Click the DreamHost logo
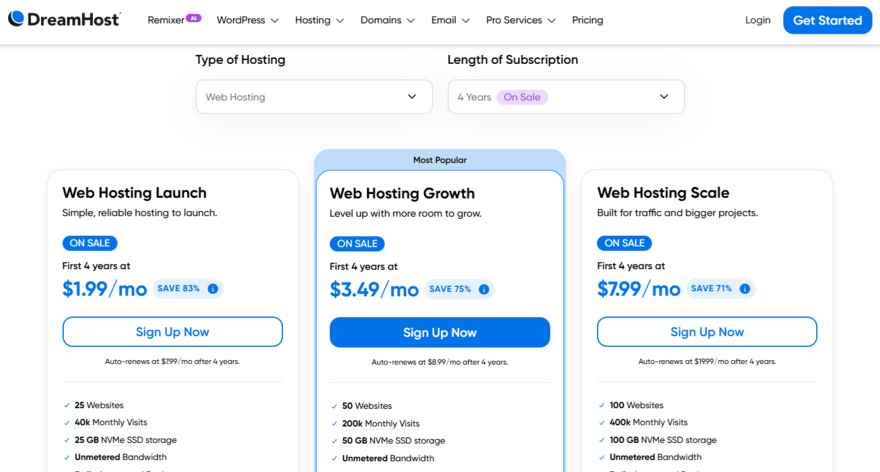The height and width of the screenshot is (472, 880). click(x=64, y=20)
